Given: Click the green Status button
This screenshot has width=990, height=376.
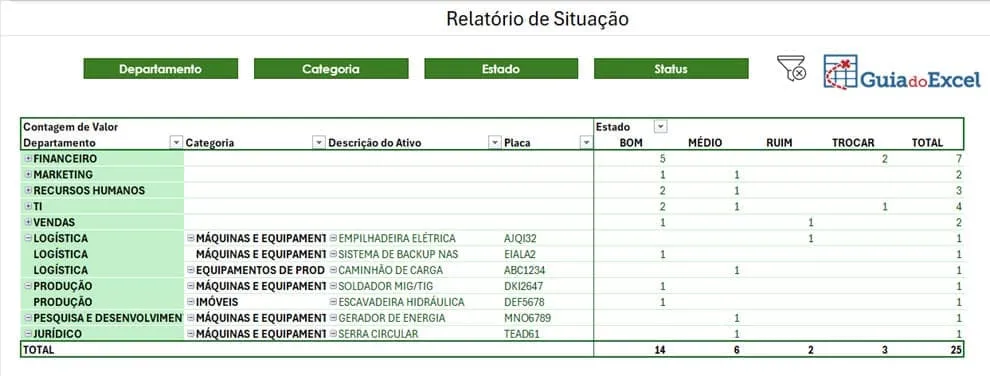Looking at the screenshot, I should click(671, 69).
